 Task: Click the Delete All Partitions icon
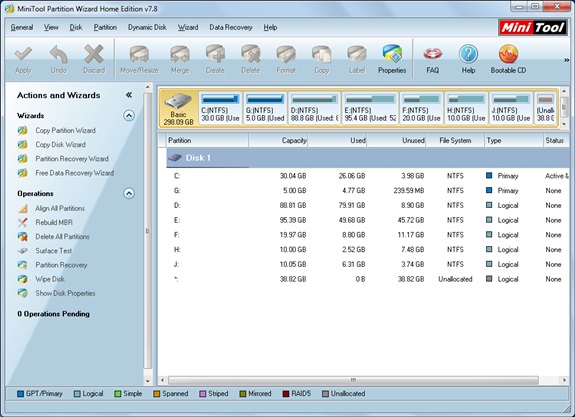pos(23,237)
